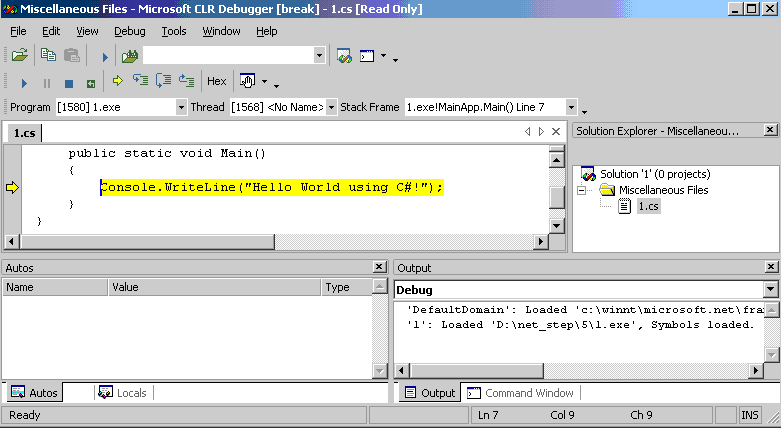Open the Breakpoints icon dropdown arrow

coord(264,81)
